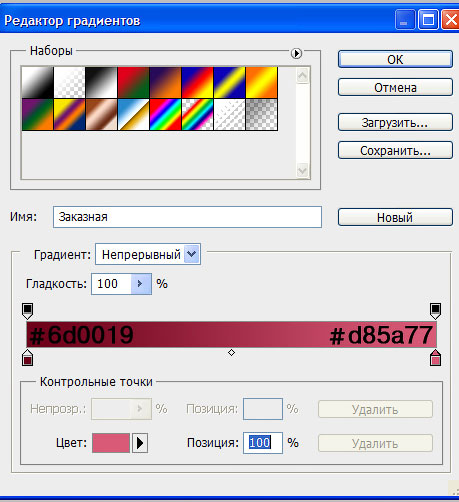Screen dimensions: 459x502
Task: Select the spectrum rainbow gradient preset
Action: [x=166, y=114]
